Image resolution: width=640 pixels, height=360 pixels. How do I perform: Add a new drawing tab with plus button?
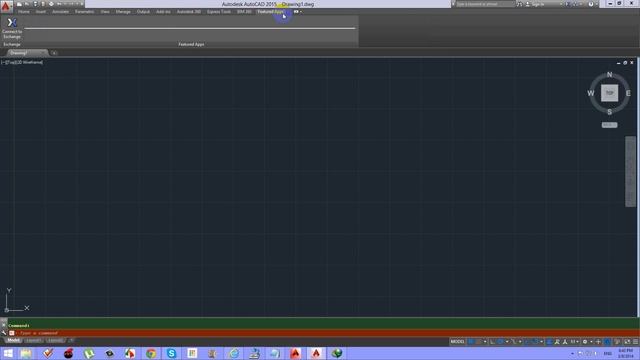[54, 53]
